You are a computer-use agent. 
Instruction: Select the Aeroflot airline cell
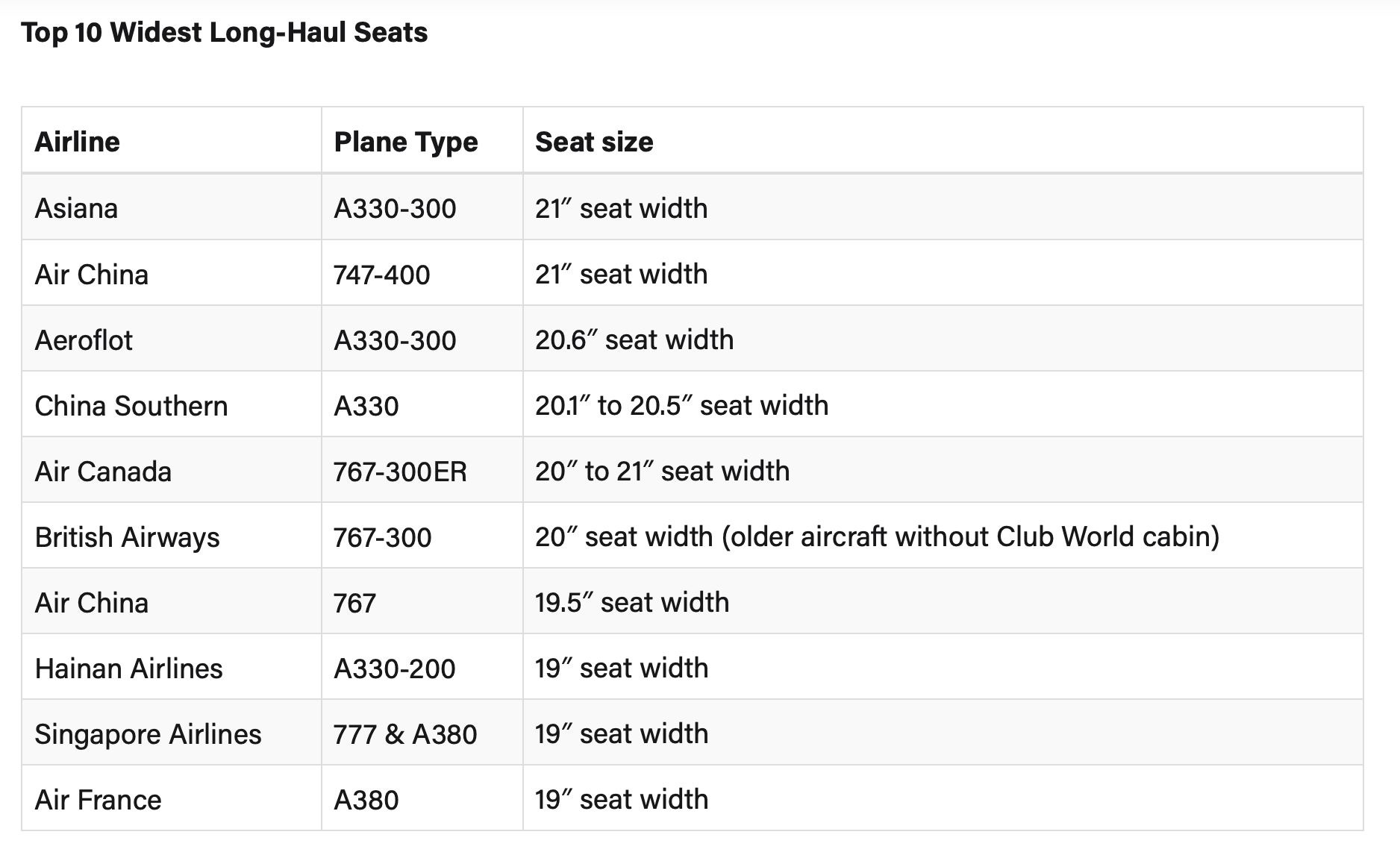click(172, 339)
